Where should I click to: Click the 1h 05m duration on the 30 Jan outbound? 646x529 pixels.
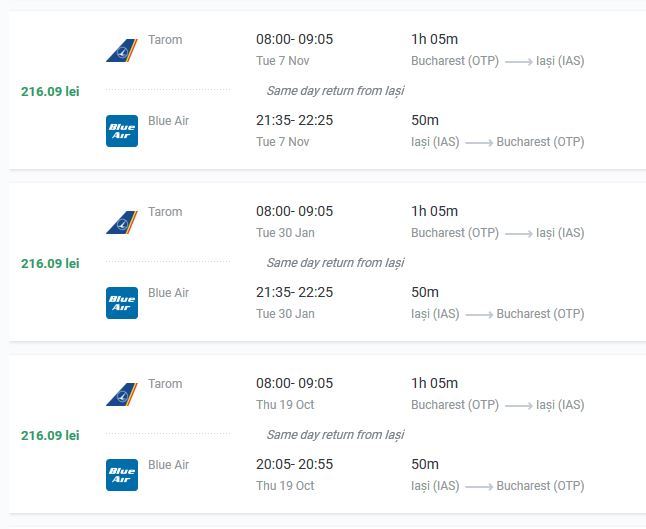click(x=435, y=211)
